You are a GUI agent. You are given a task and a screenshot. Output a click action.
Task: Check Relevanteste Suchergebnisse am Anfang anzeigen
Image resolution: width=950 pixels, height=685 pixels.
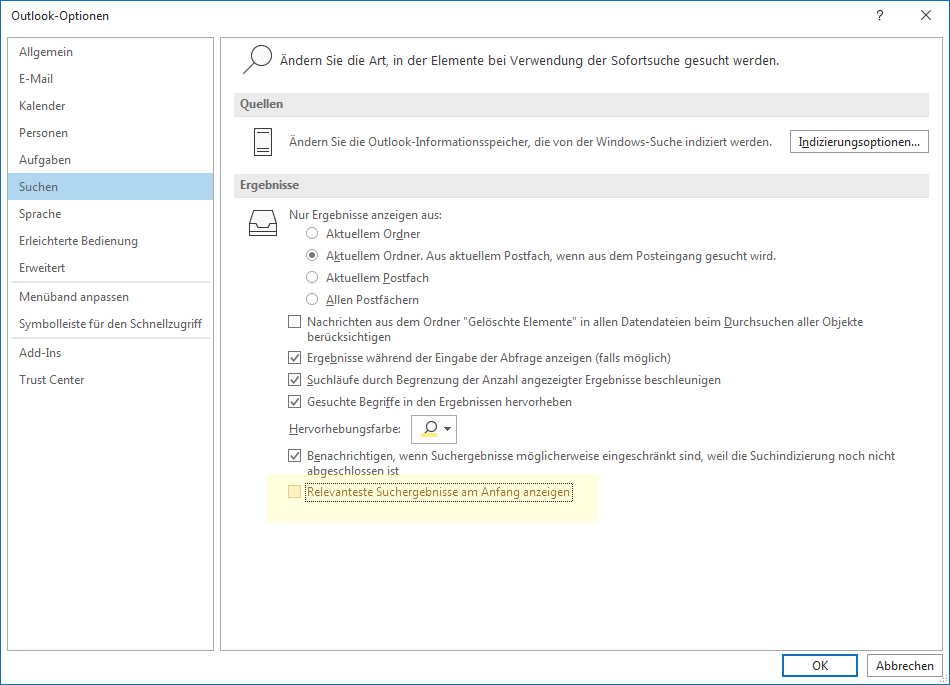click(x=294, y=492)
